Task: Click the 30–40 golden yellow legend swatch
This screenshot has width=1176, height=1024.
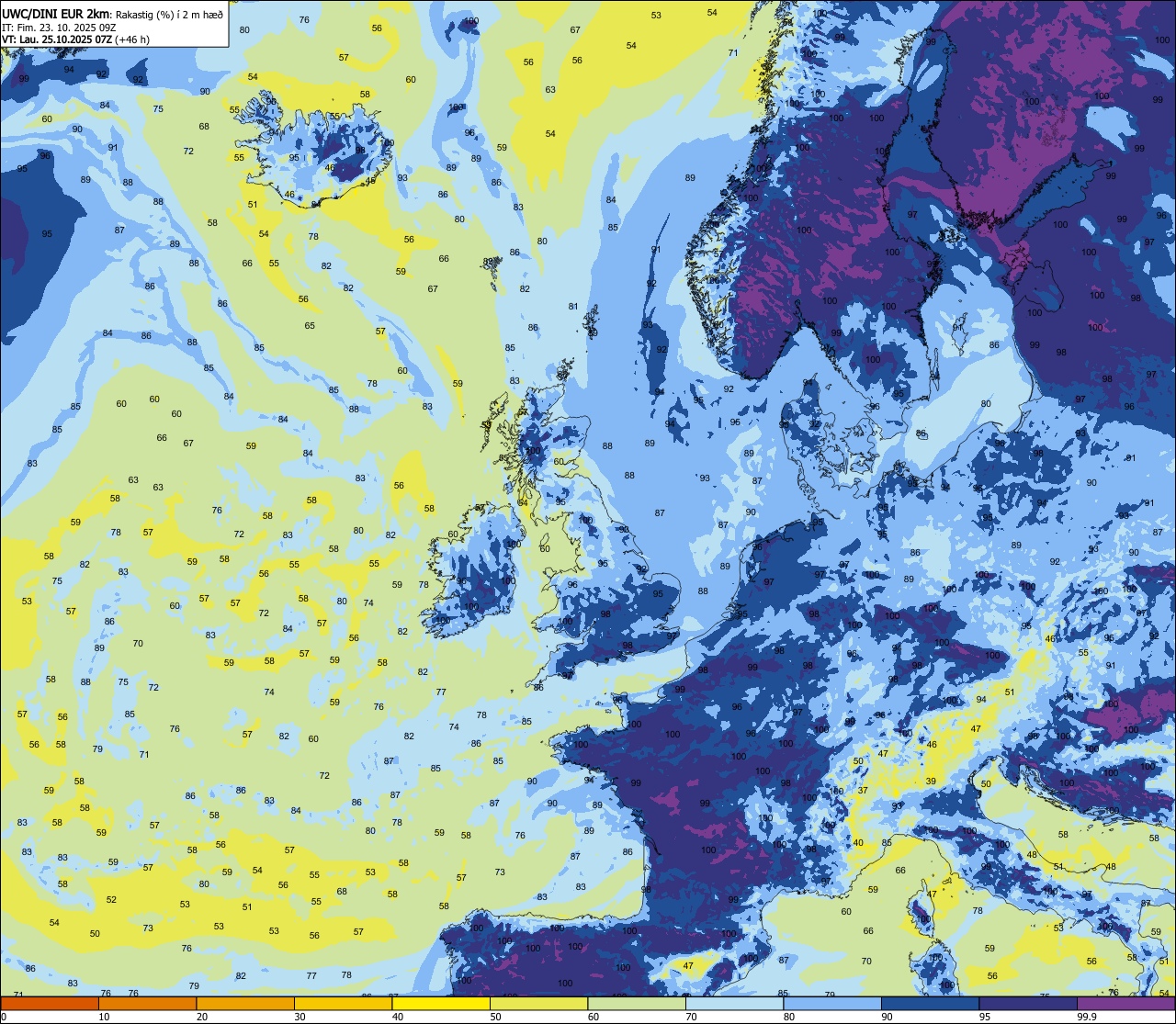Action: click(344, 1003)
